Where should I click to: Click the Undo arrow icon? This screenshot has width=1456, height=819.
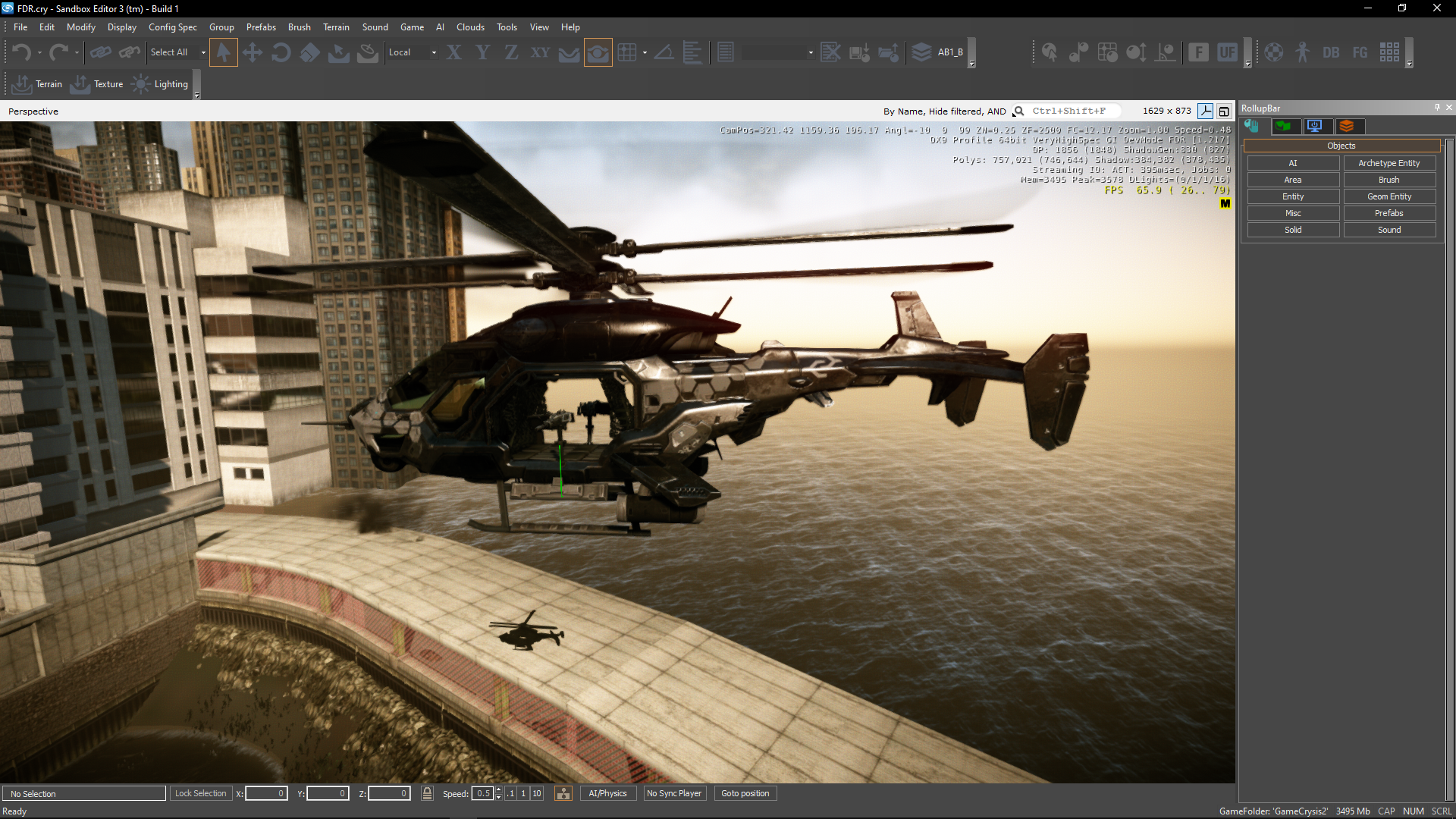(x=21, y=52)
